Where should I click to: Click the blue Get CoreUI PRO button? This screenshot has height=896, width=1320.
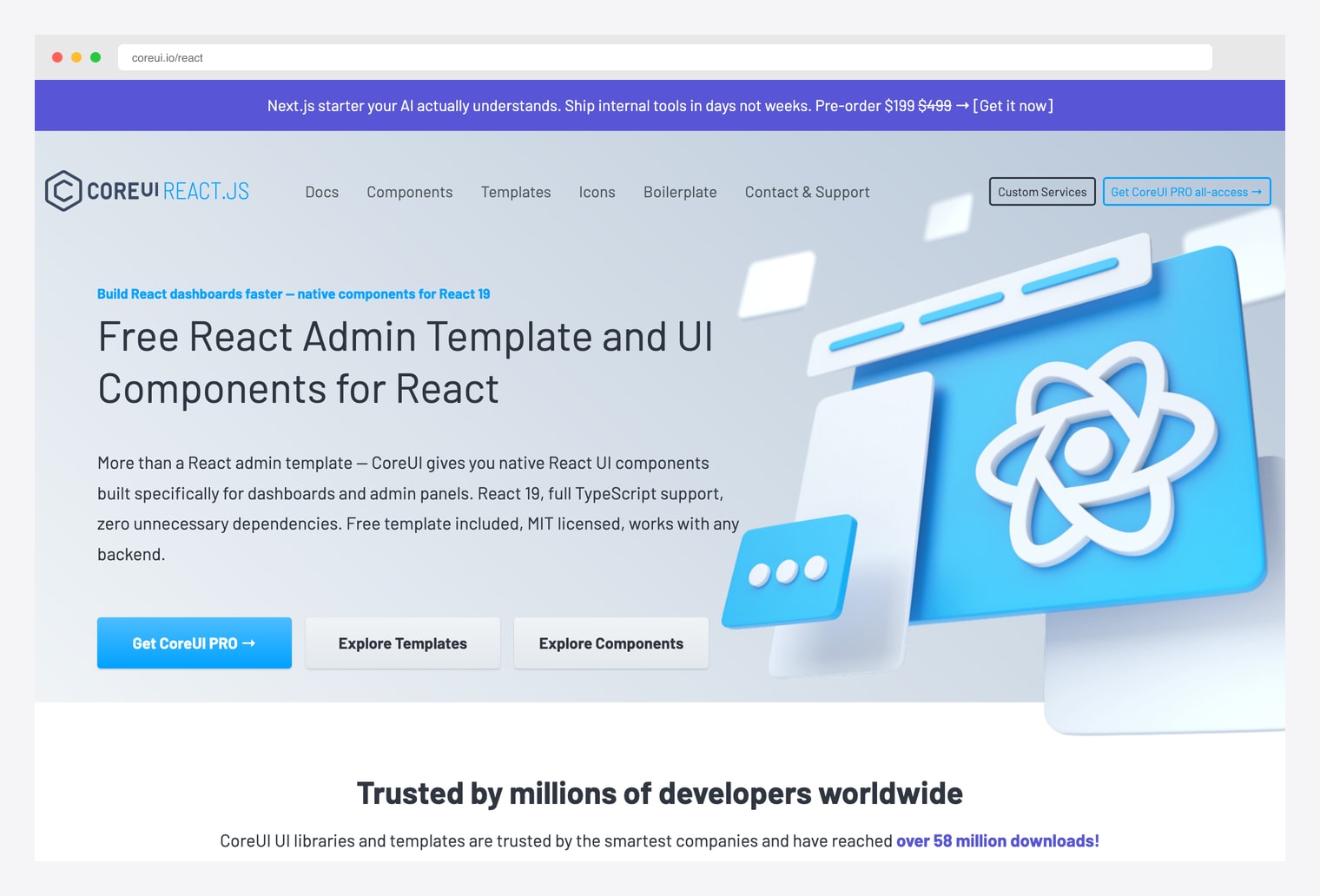[195, 643]
